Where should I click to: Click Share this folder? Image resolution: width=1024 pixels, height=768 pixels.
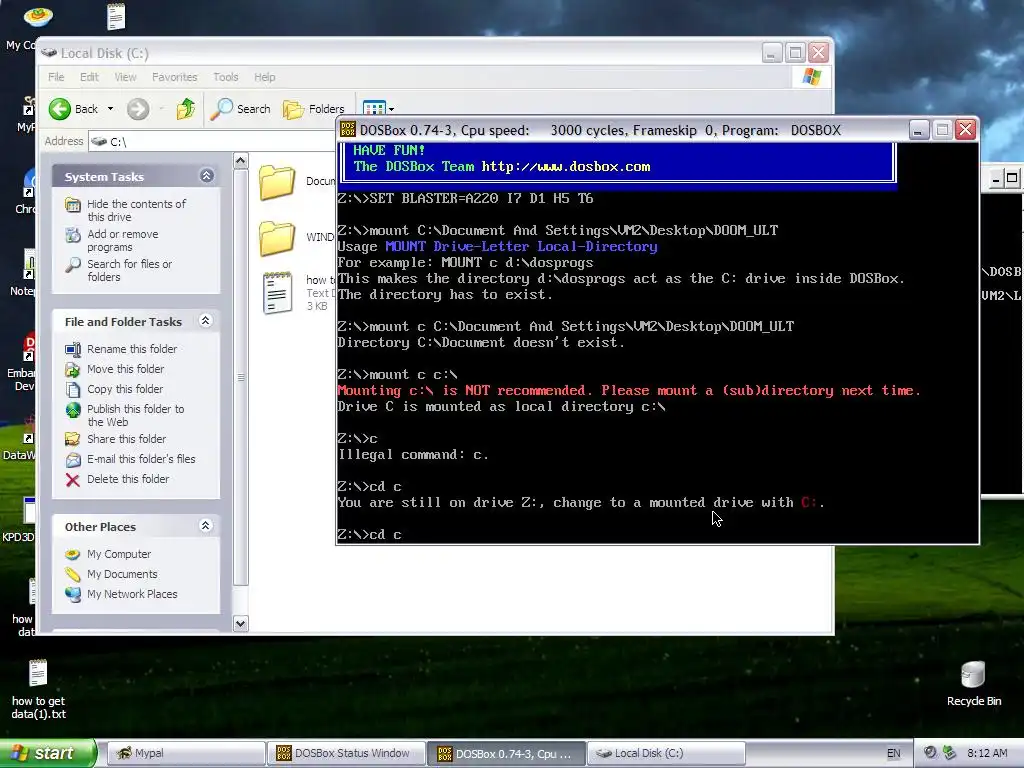click(126, 439)
